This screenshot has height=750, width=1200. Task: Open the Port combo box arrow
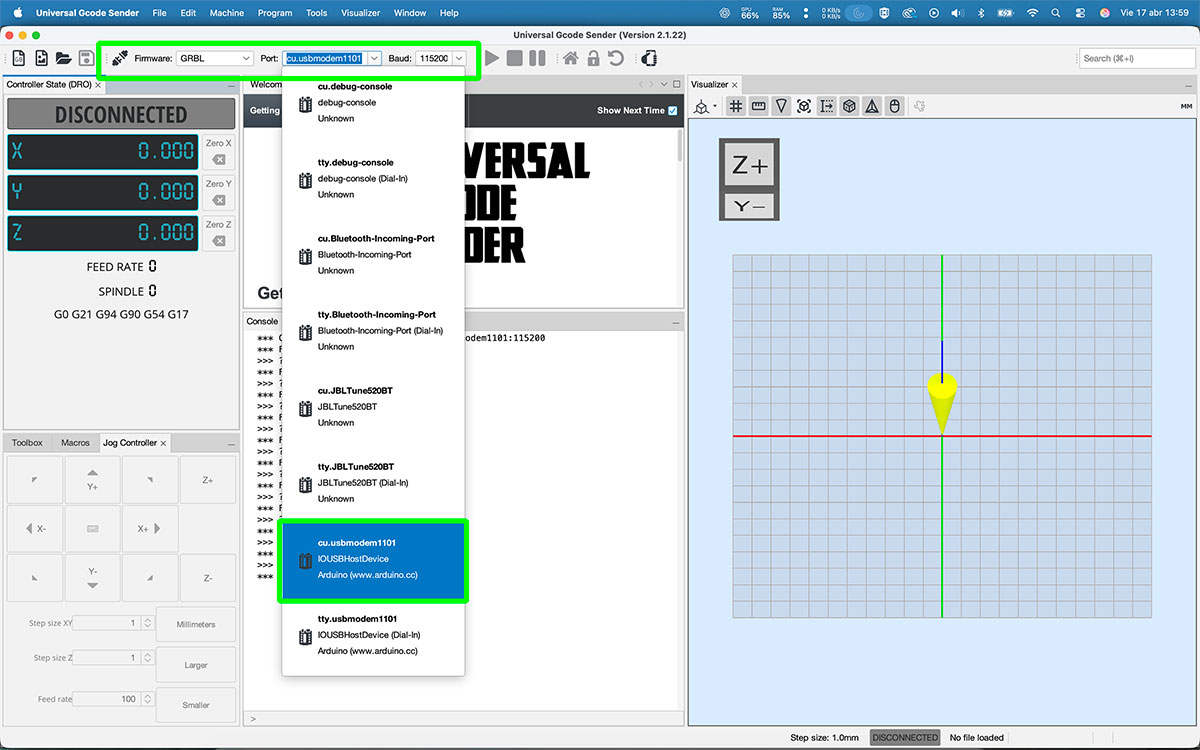374,59
